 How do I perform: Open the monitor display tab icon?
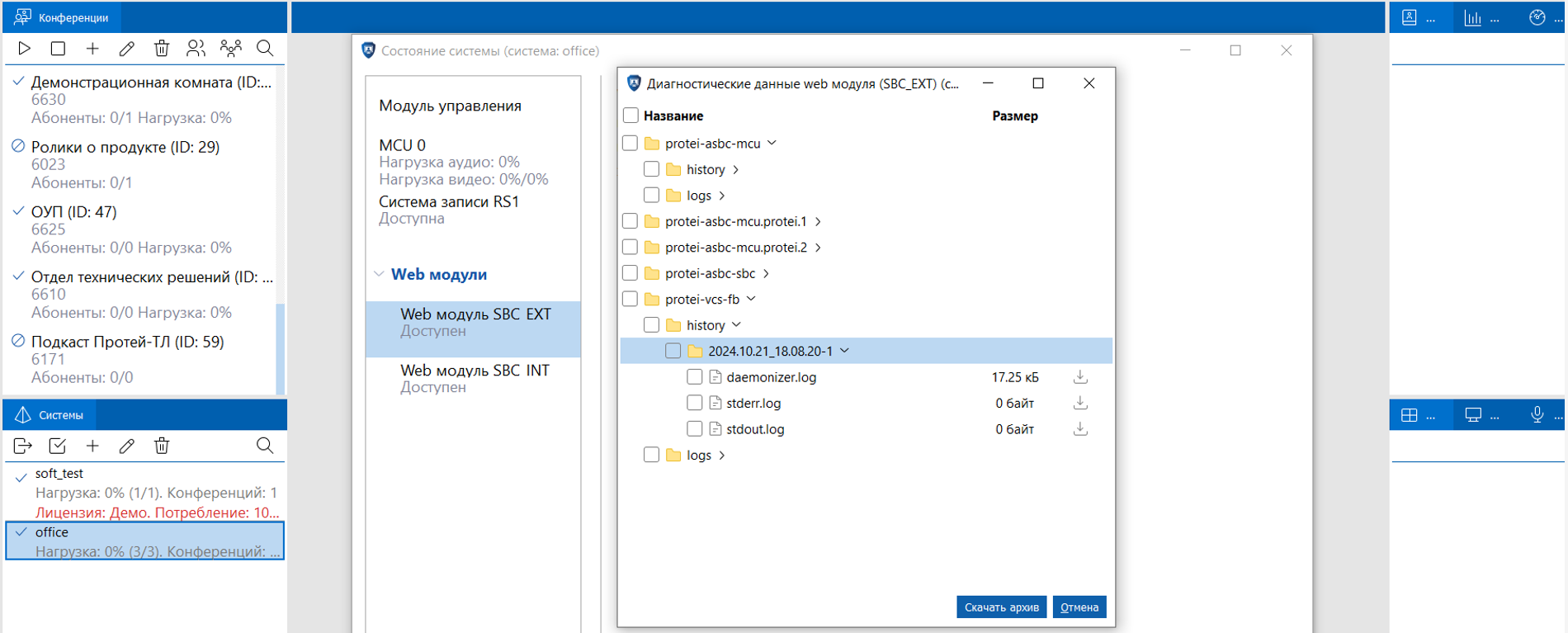coord(1473,415)
